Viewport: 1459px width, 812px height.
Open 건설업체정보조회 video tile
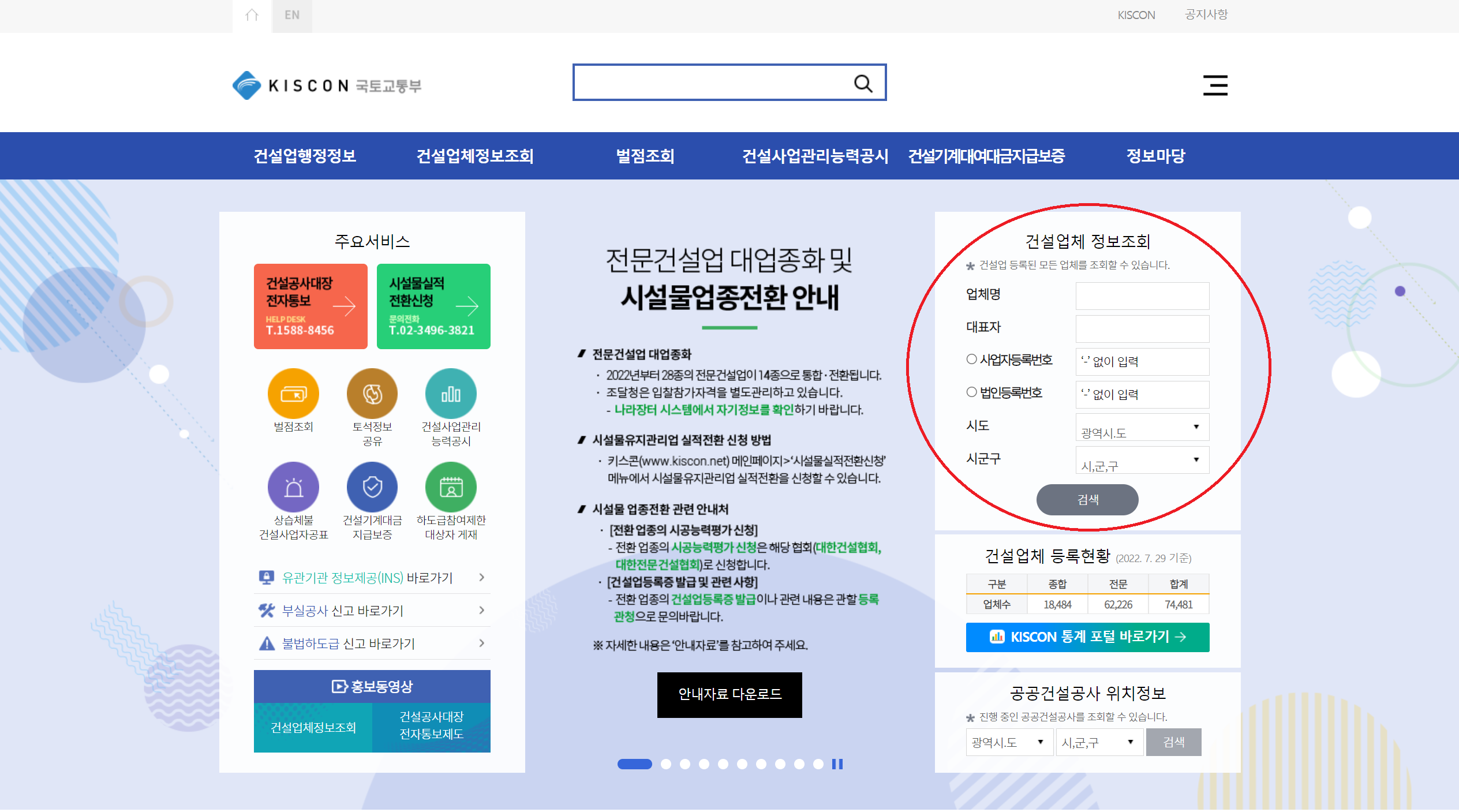[x=313, y=727]
